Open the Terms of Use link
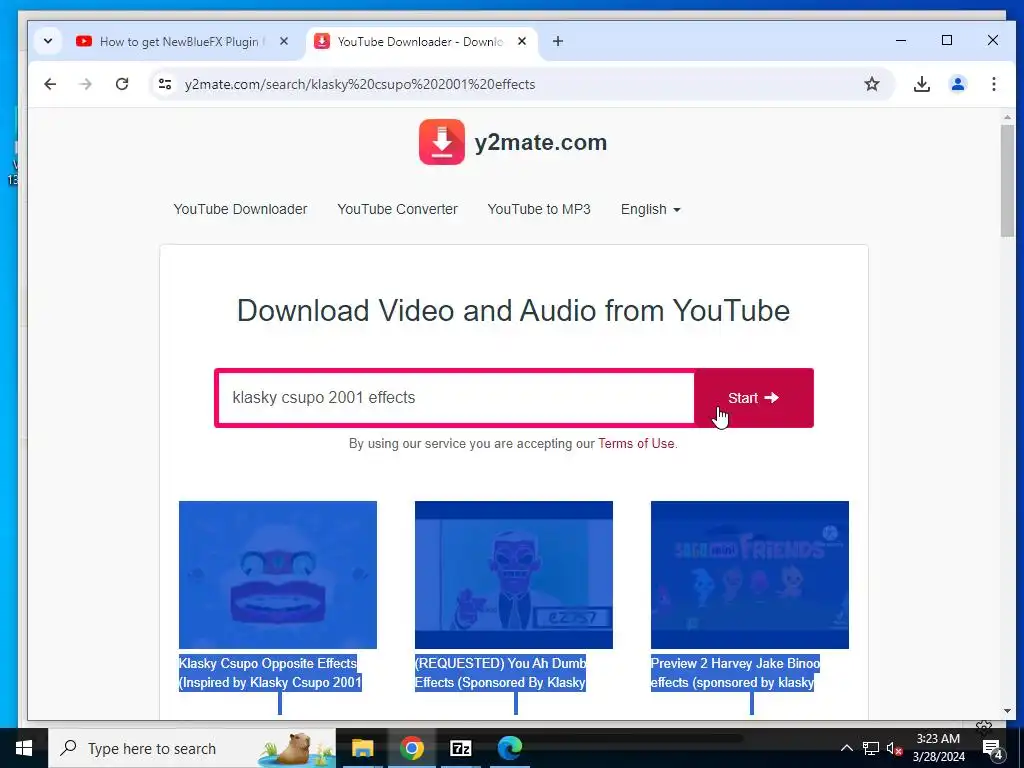This screenshot has width=1024, height=768. click(636, 443)
